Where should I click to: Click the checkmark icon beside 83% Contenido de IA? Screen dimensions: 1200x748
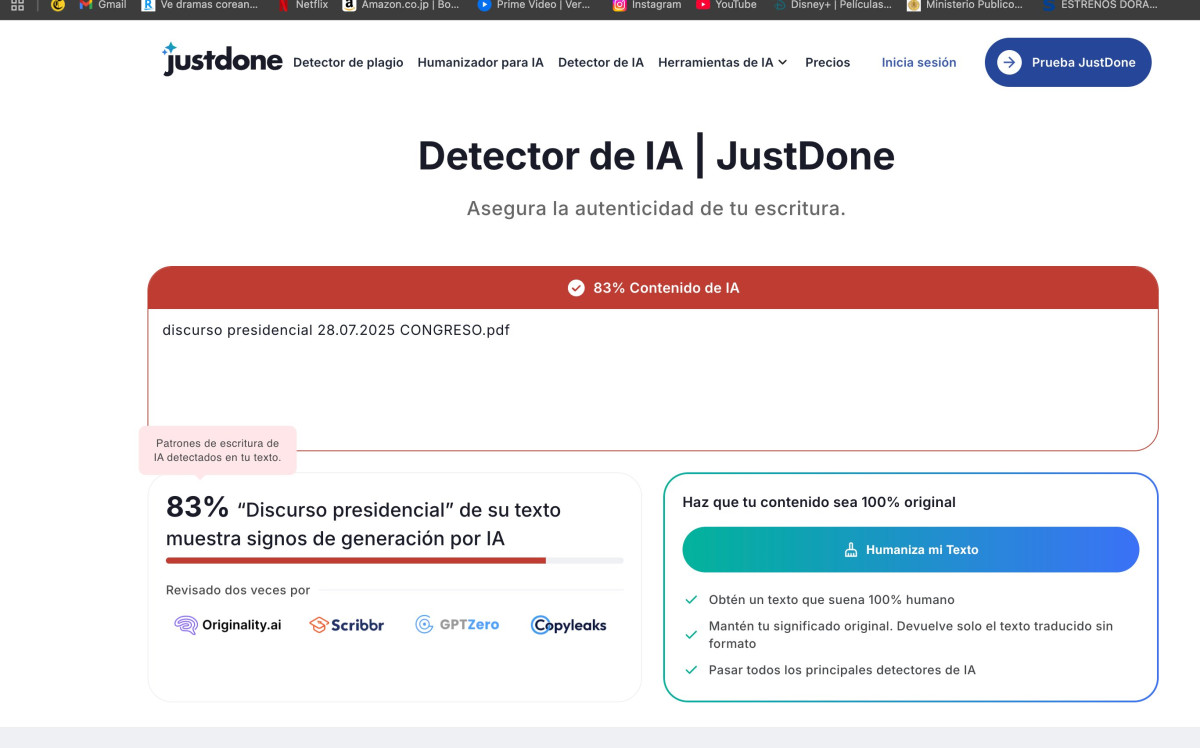coord(576,288)
